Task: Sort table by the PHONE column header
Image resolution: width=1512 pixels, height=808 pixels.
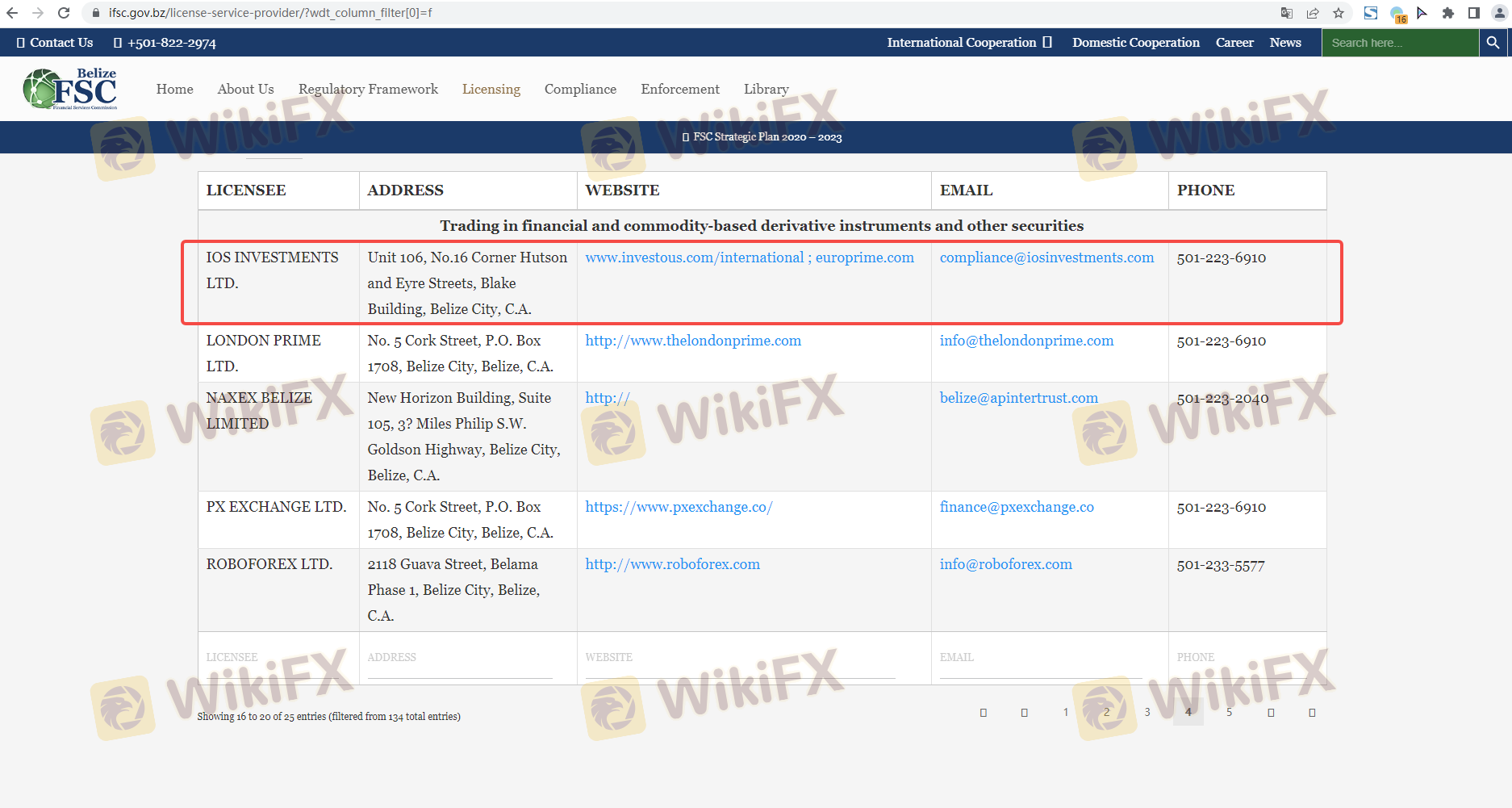Action: pyautogui.click(x=1205, y=190)
